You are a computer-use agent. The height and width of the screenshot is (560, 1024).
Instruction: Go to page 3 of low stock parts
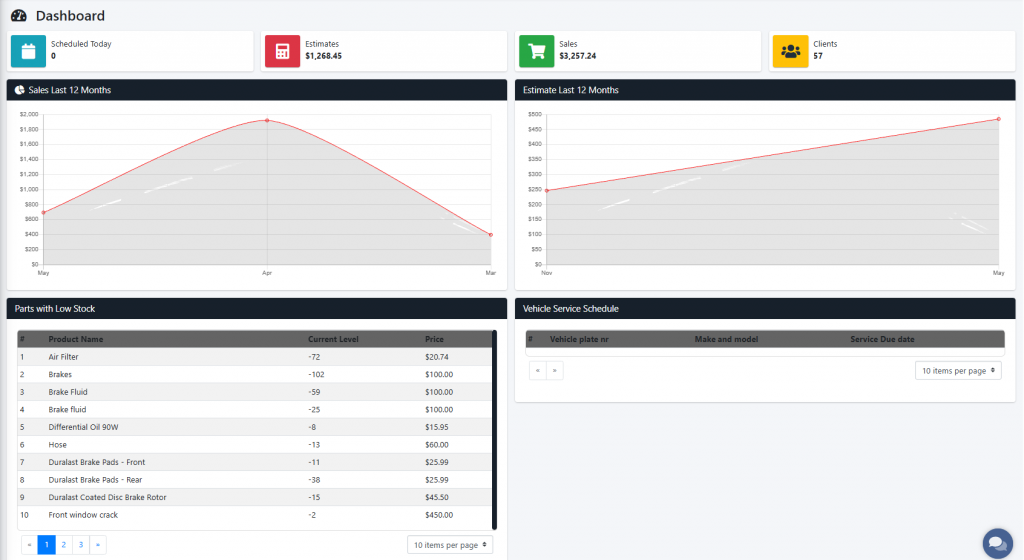(x=80, y=545)
